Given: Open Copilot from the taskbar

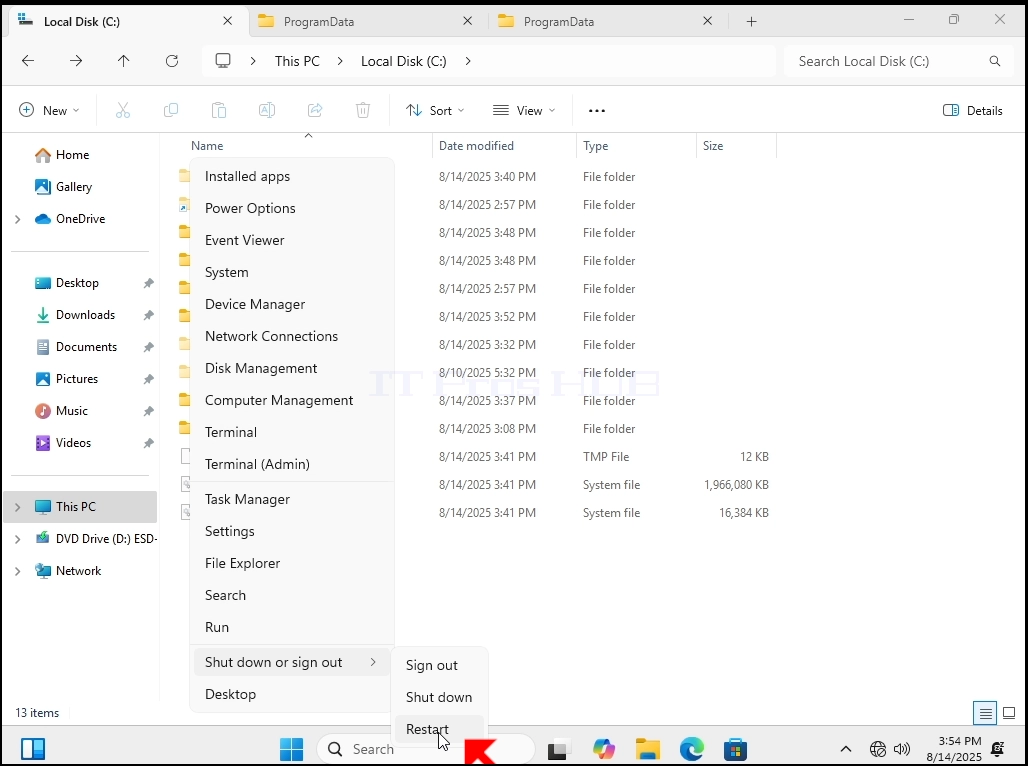Looking at the screenshot, I should tap(603, 749).
